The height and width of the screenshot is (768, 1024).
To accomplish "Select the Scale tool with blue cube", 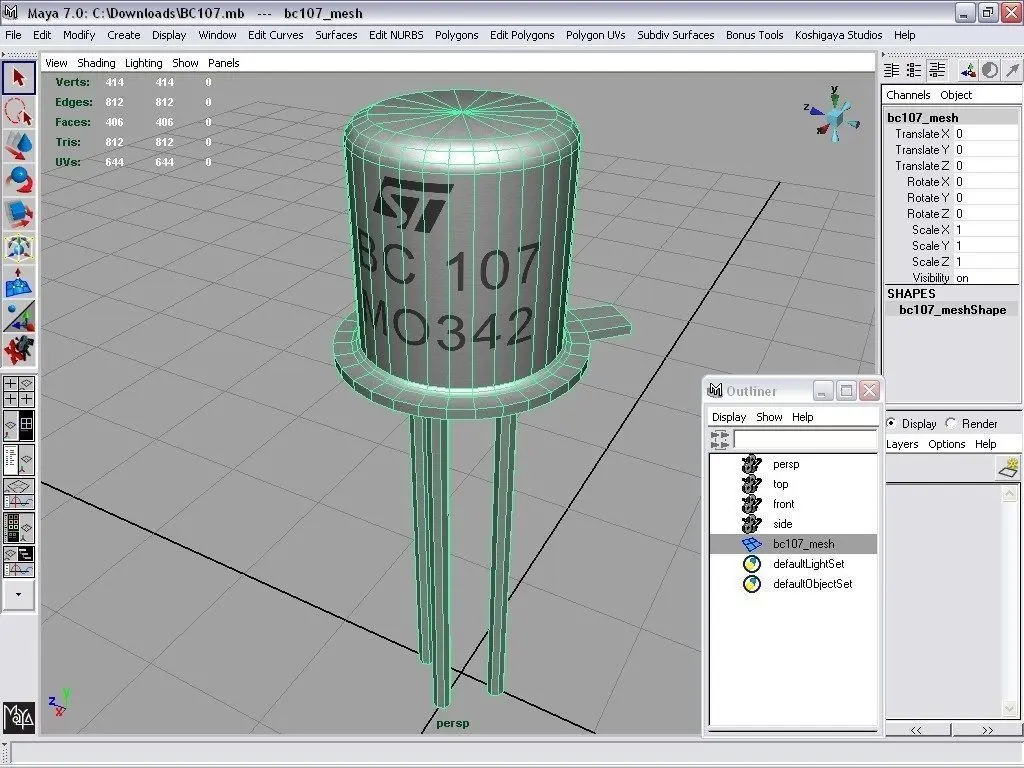I will coord(18,214).
